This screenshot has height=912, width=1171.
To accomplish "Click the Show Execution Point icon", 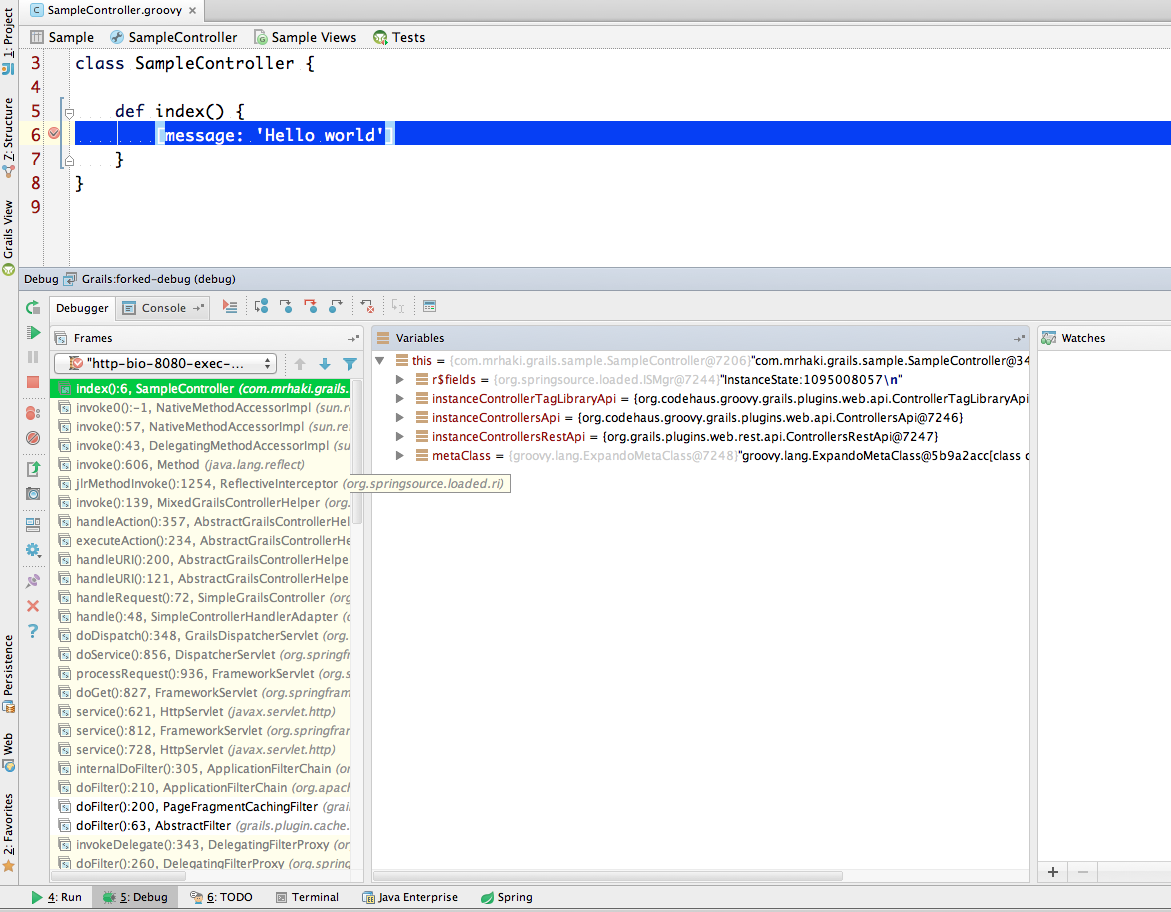I will point(230,307).
